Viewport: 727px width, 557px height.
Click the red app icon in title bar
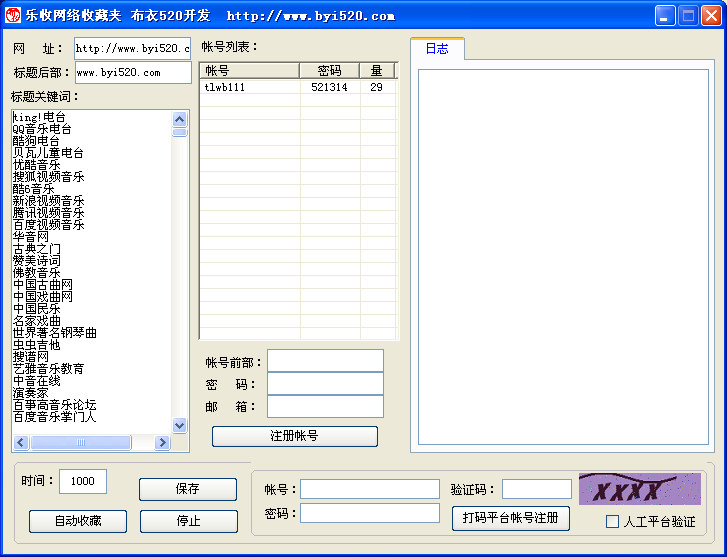click(x=13, y=15)
